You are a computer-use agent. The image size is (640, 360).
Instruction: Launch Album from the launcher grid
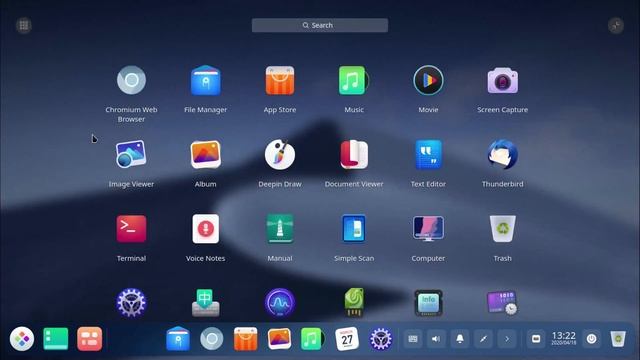pos(206,154)
